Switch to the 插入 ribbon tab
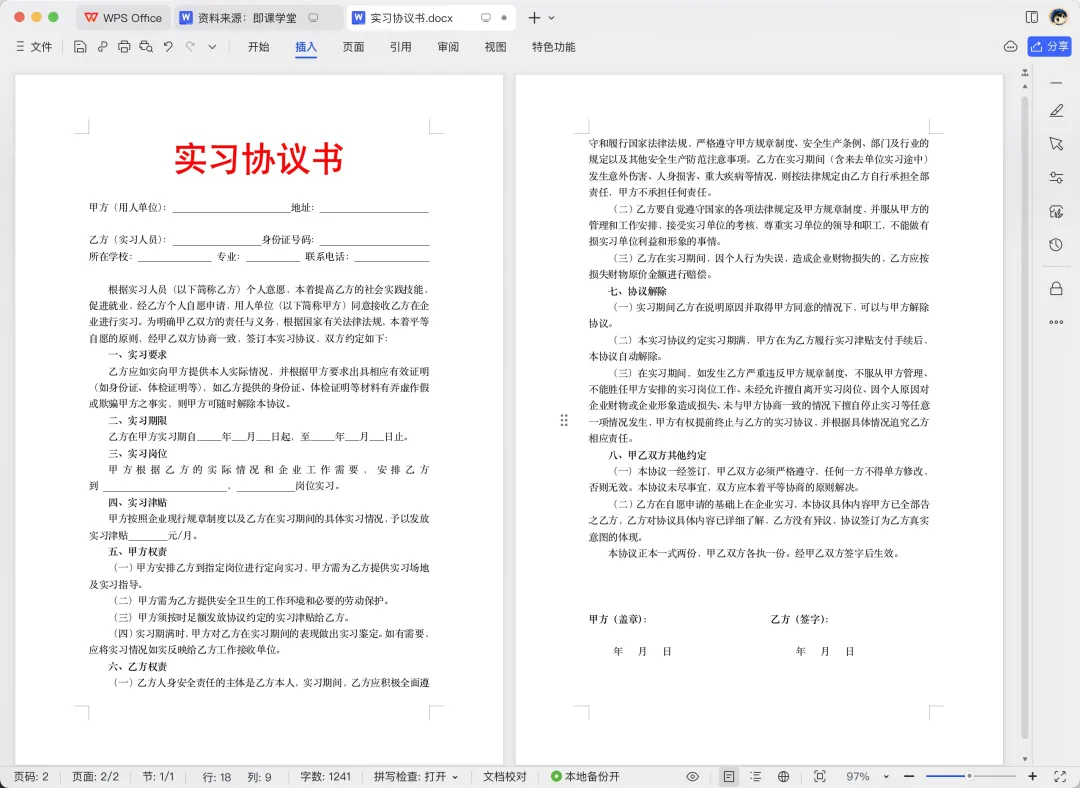This screenshot has height=788, width=1080. [306, 47]
